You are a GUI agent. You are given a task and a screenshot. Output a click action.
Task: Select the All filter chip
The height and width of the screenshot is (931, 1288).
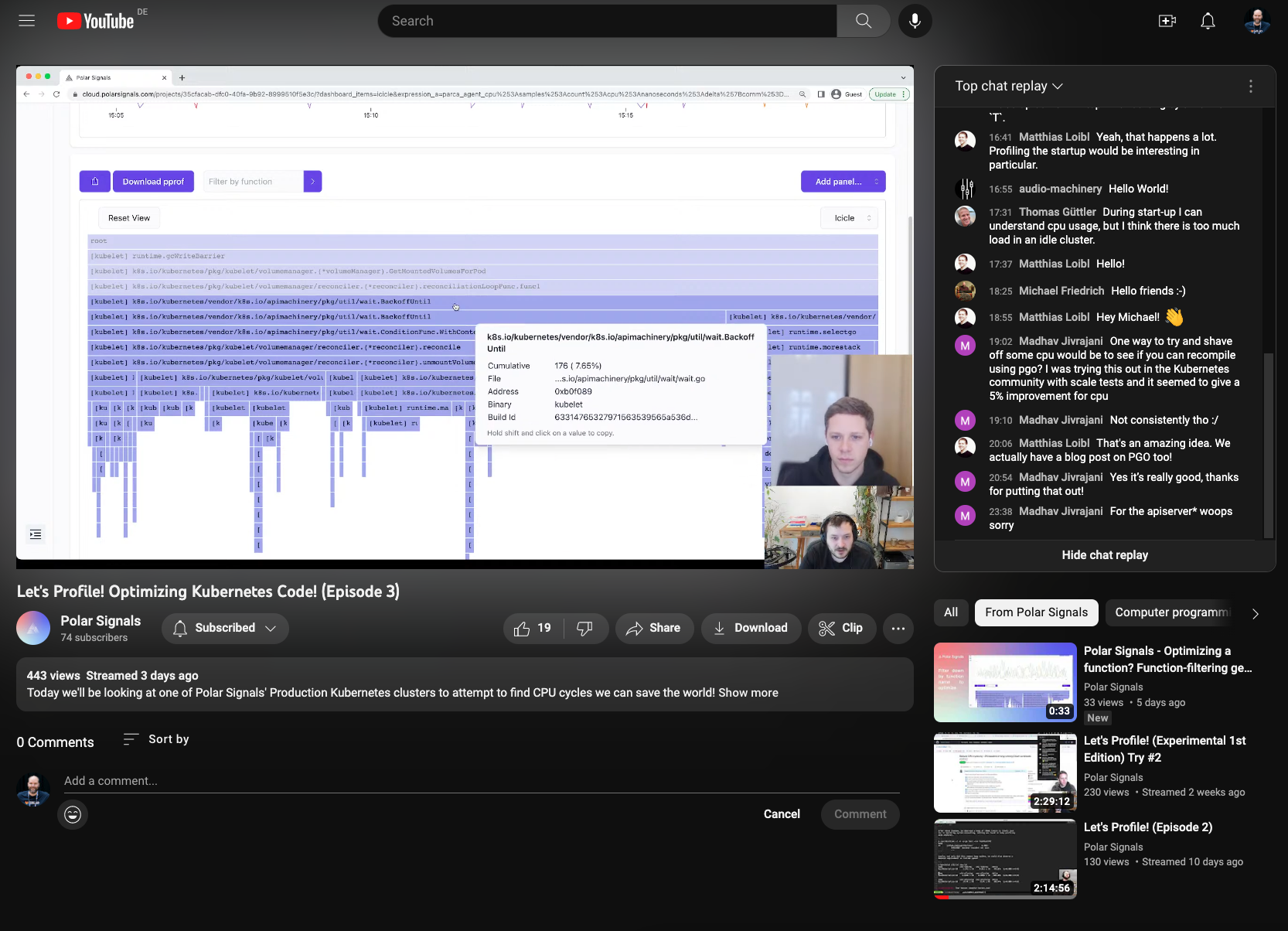(951, 612)
